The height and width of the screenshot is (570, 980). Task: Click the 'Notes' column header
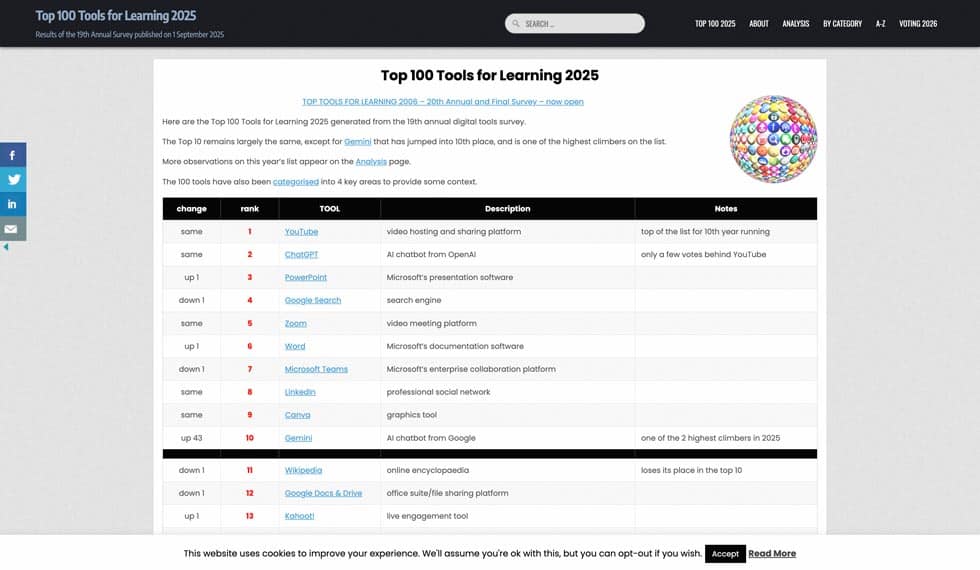(x=726, y=209)
